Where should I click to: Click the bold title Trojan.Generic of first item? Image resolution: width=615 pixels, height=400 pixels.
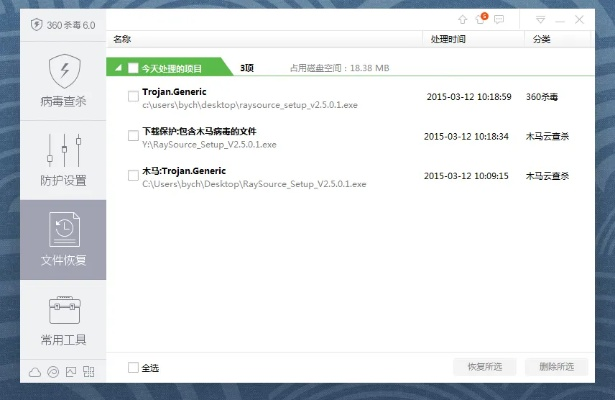click(174, 92)
